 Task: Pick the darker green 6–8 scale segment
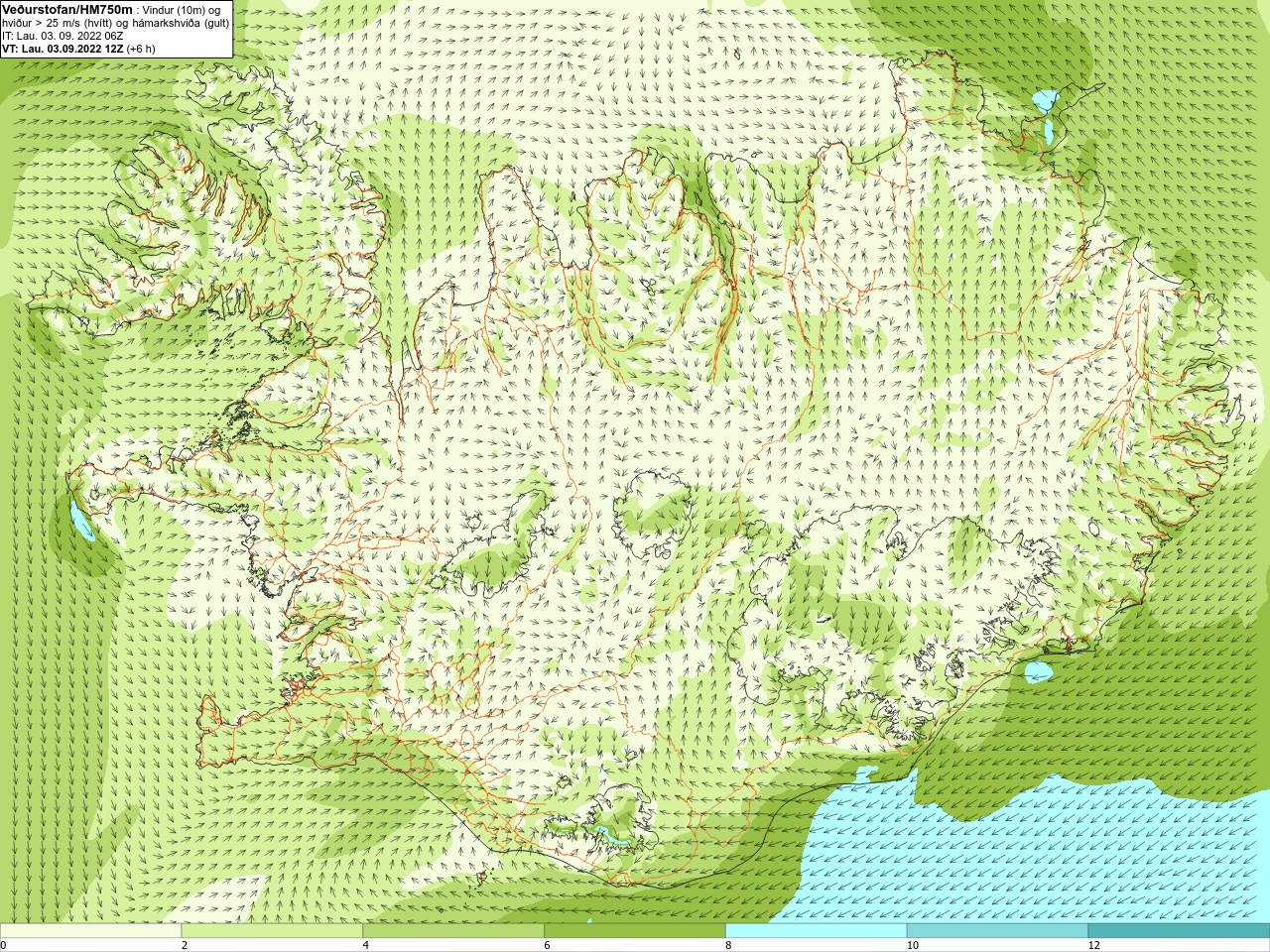coord(635,930)
